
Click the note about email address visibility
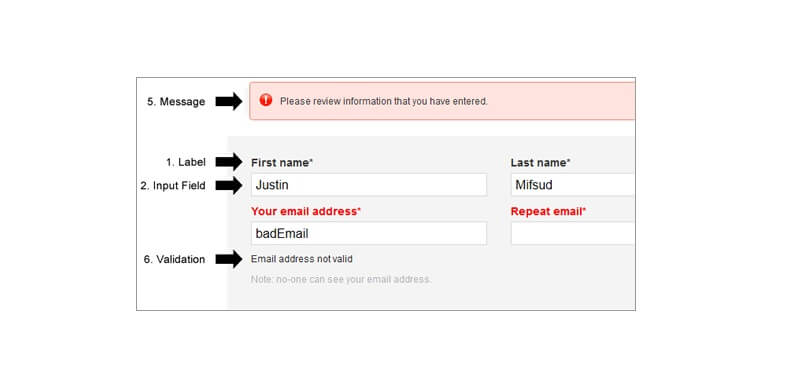341,279
